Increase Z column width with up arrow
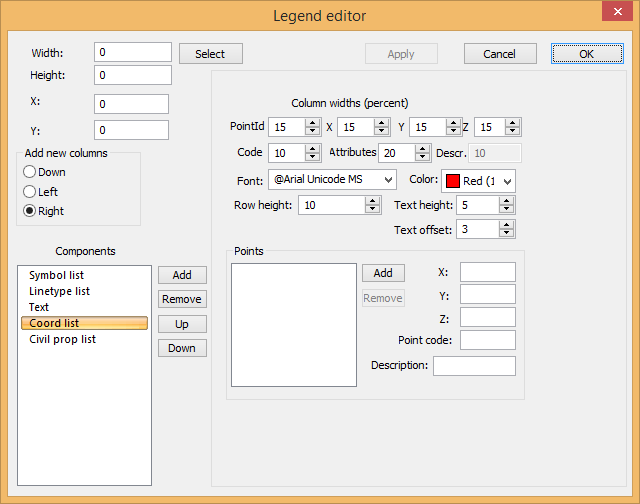Viewport: 640px width, 504px height. (513, 123)
